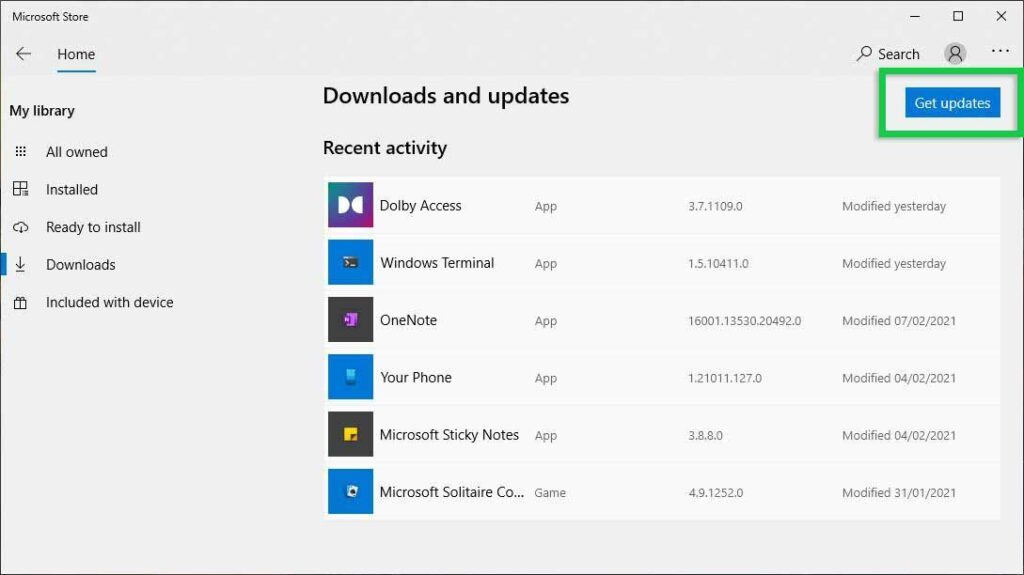Image resolution: width=1024 pixels, height=575 pixels.
Task: Click the back arrow icon
Action: point(24,54)
